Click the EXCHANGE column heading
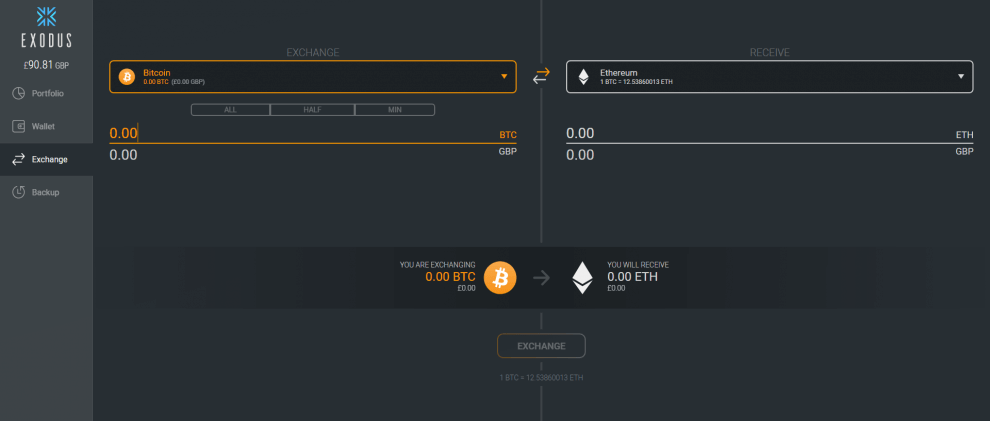This screenshot has width=990, height=421. [x=313, y=52]
